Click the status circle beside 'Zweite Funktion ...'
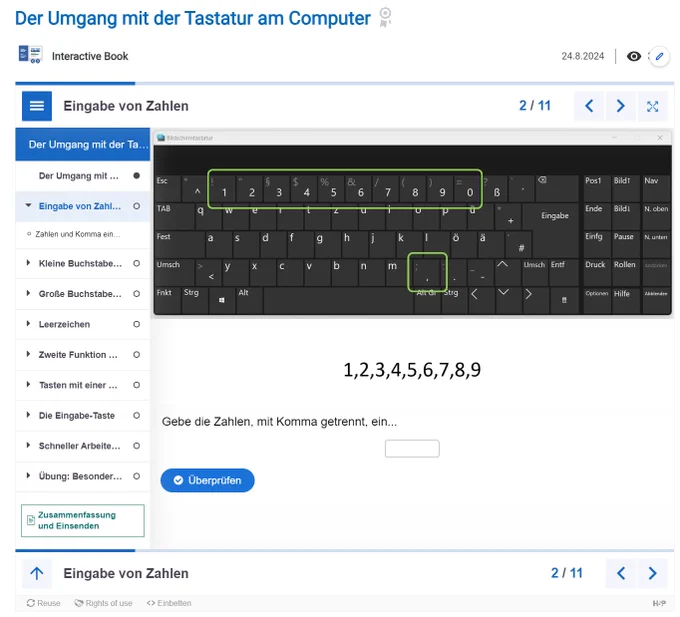 [137, 355]
